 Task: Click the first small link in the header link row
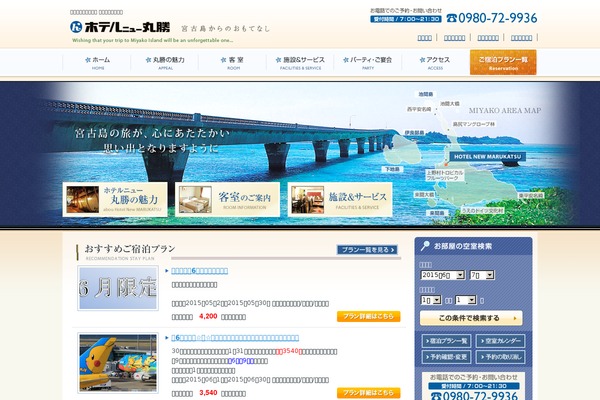(x=424, y=38)
